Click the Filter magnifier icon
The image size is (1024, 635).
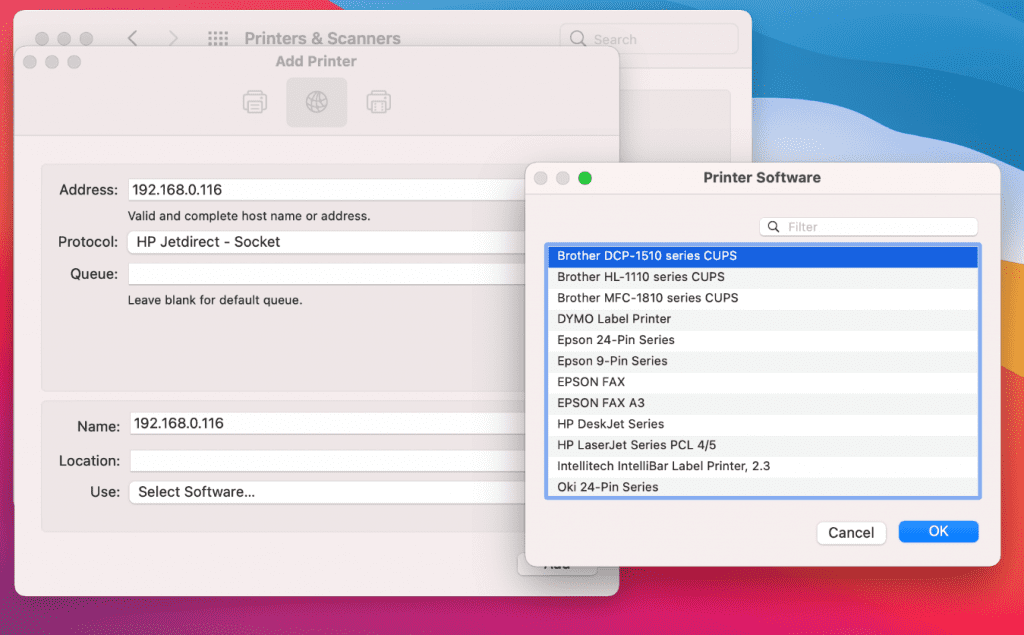click(x=773, y=227)
